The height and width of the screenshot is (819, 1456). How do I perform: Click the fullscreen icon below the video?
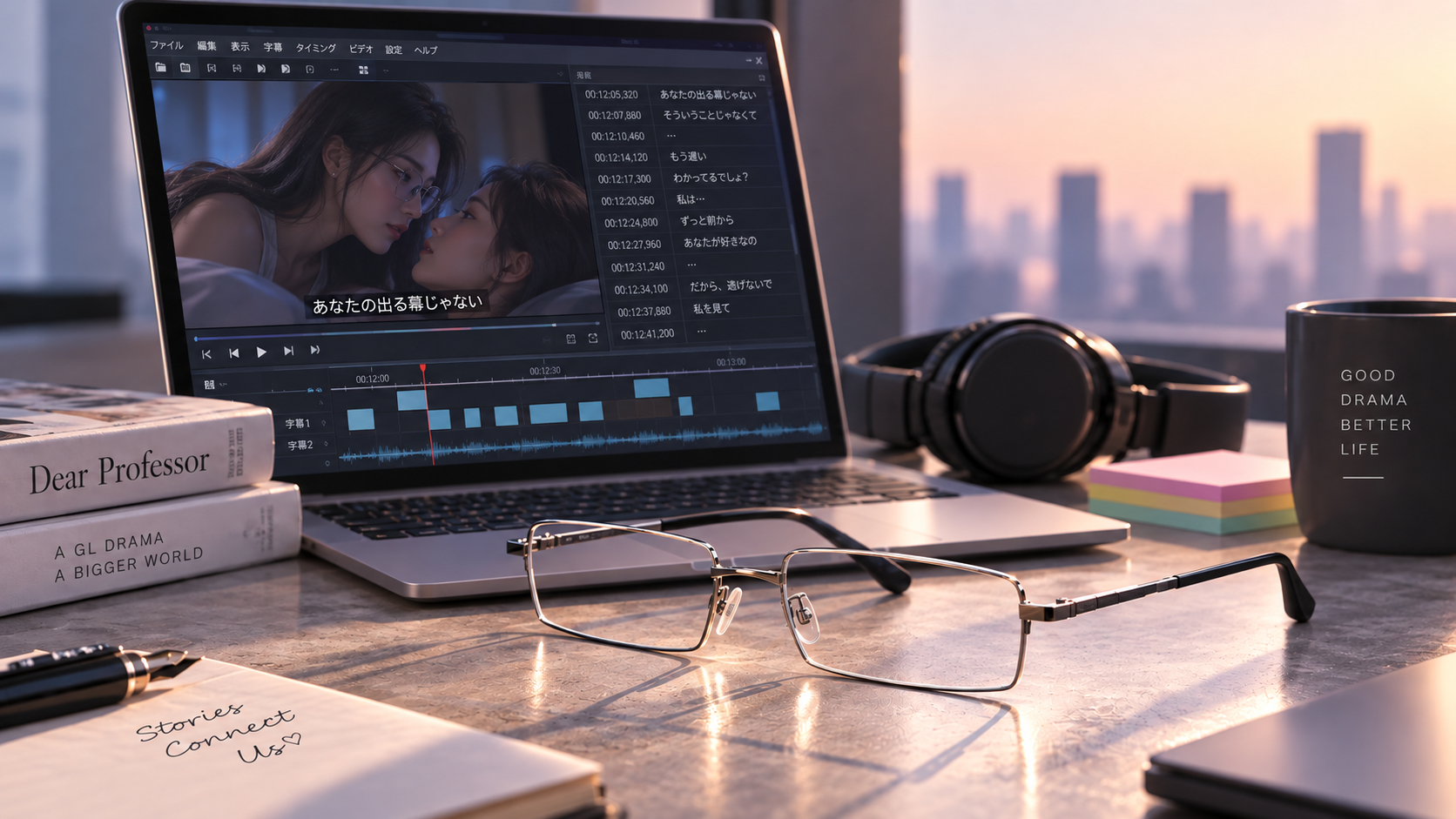coord(593,338)
